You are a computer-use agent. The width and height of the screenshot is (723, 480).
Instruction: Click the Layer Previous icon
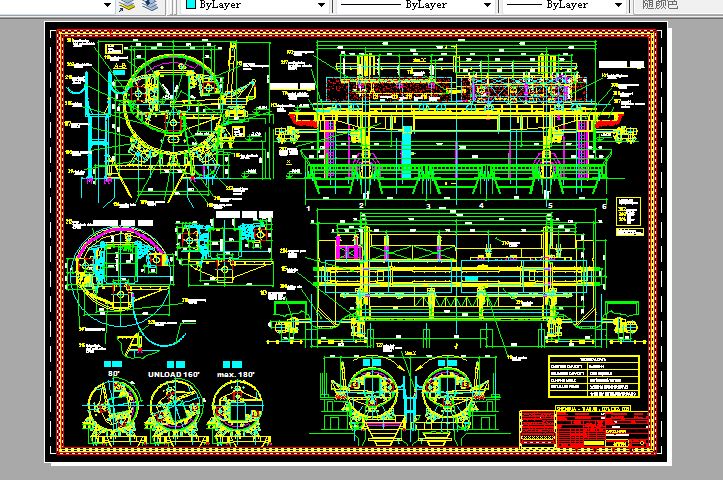point(149,6)
